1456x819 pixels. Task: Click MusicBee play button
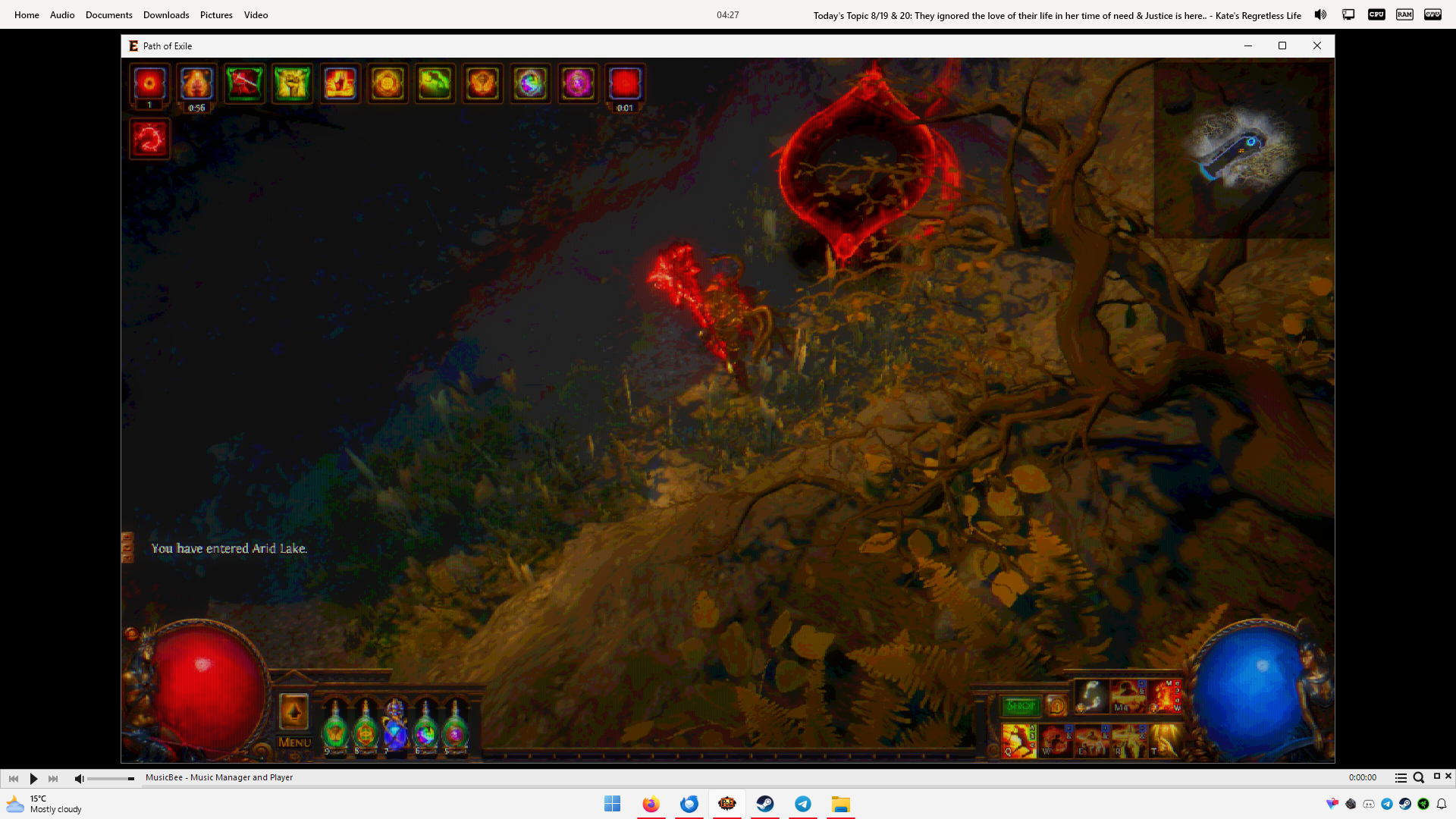(x=33, y=778)
